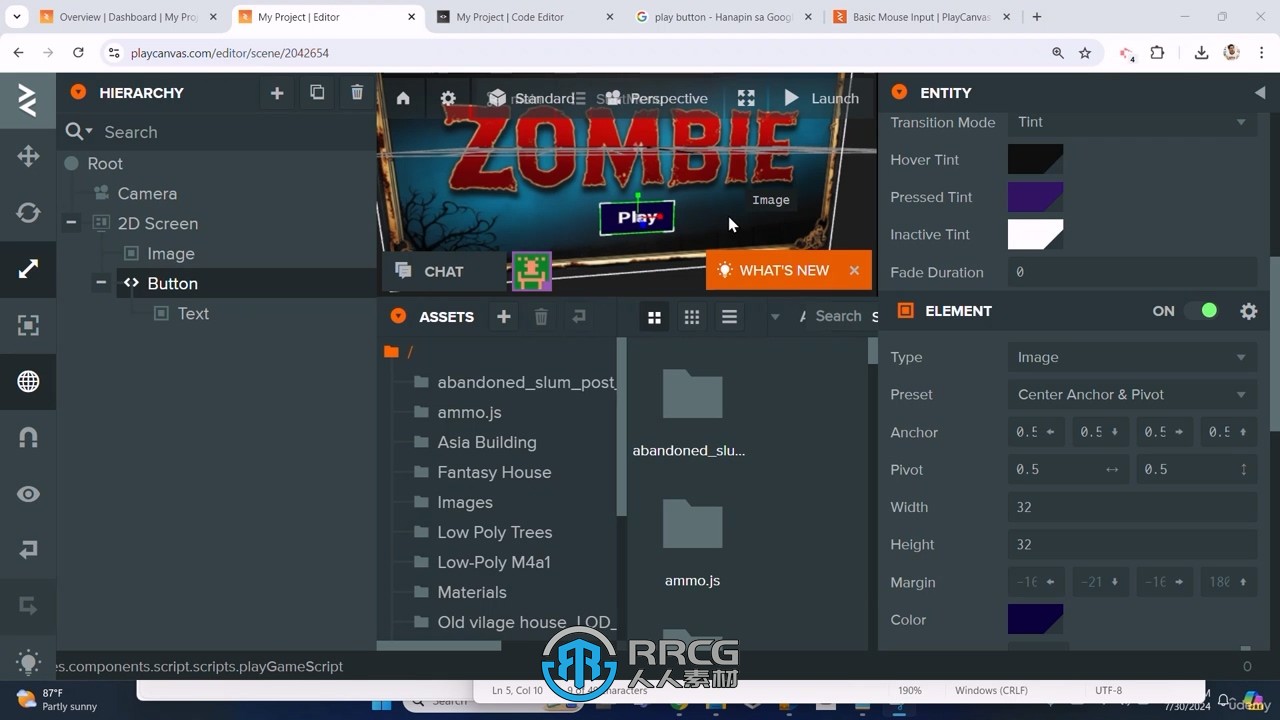1280x720 pixels.
Task: Open the asset type filter dropdown
Action: (x=775, y=317)
